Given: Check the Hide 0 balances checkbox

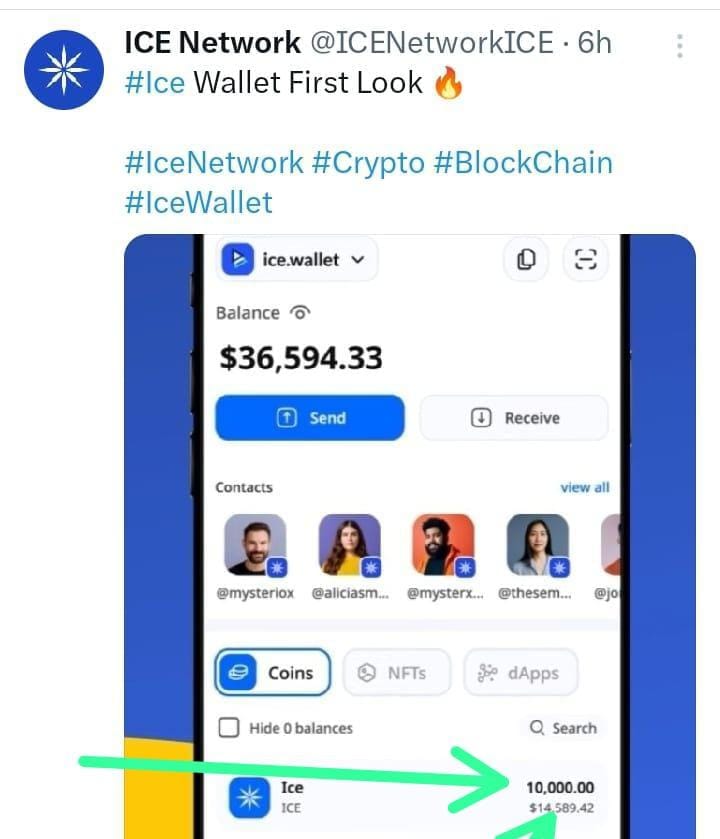Looking at the screenshot, I should coord(229,728).
